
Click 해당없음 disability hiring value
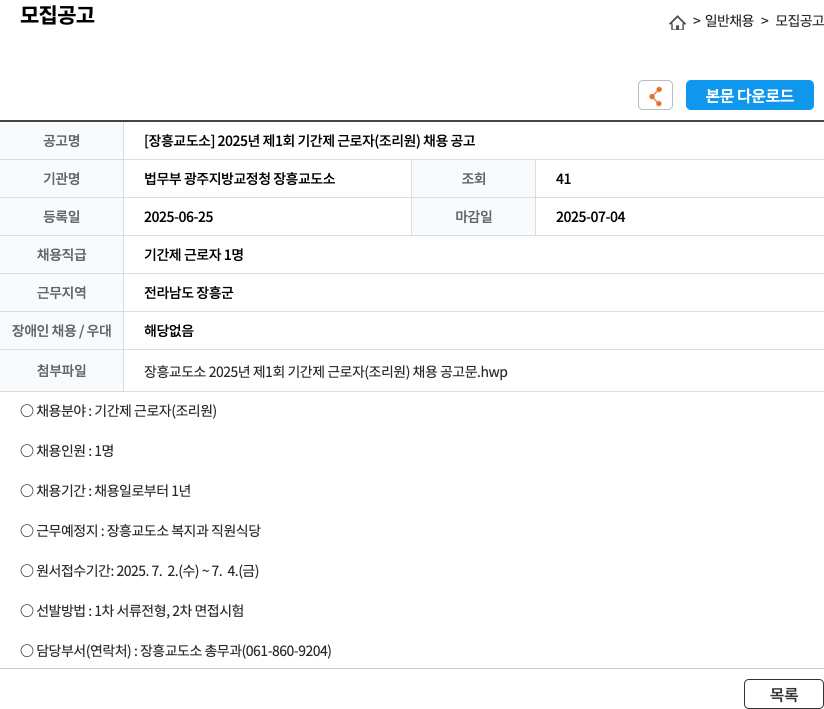click(x=169, y=331)
